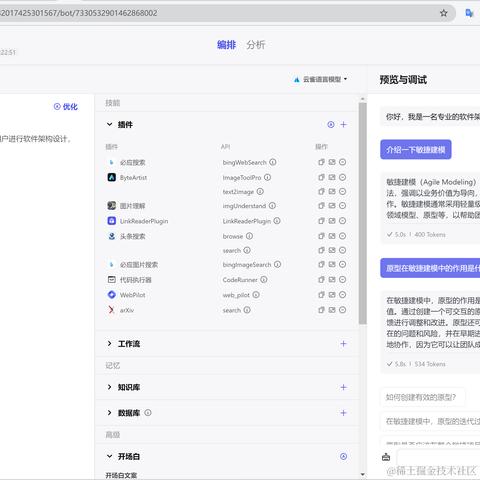Image resolution: width=480 pixels, height=480 pixels.
Task: Click the auto-generate icon for 开场白
Action: [344, 456]
